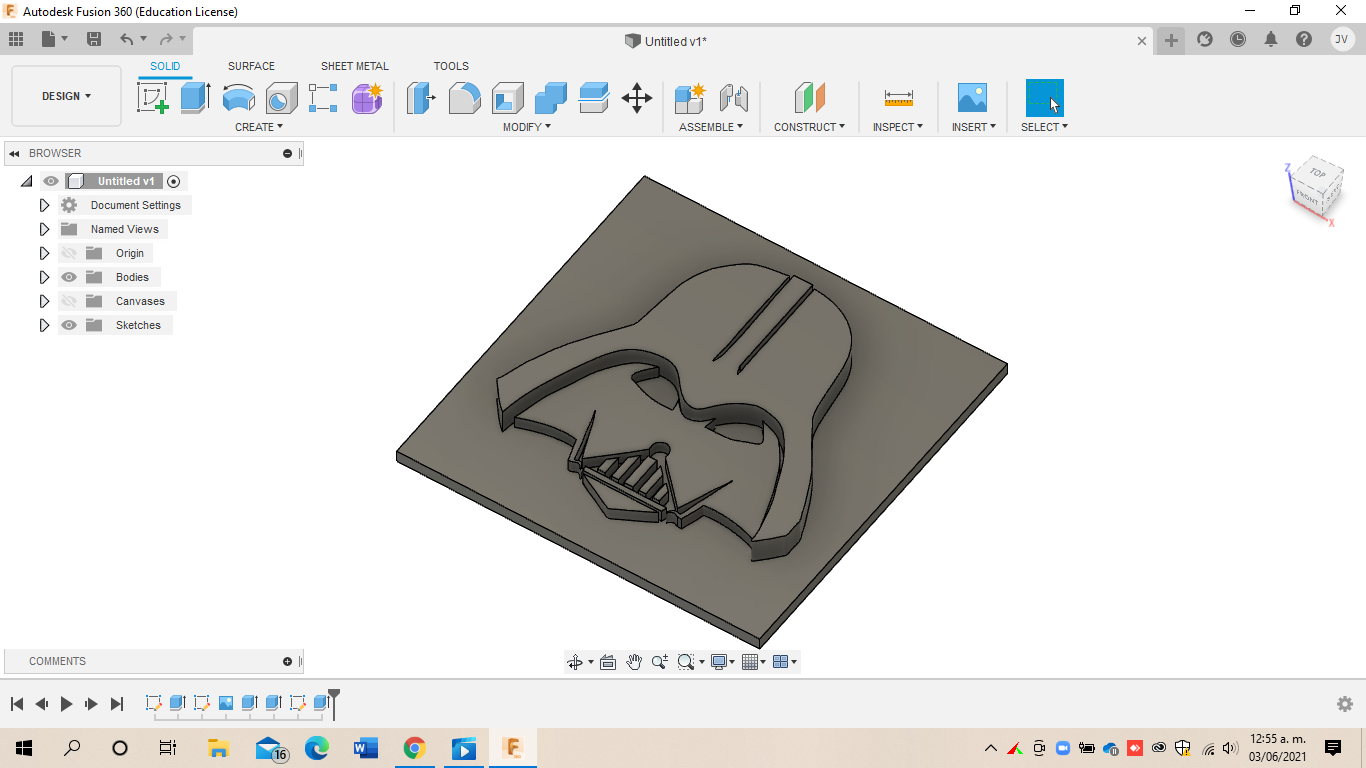The image size is (1366, 768).
Task: Show the Origin folder
Action: [x=69, y=253]
